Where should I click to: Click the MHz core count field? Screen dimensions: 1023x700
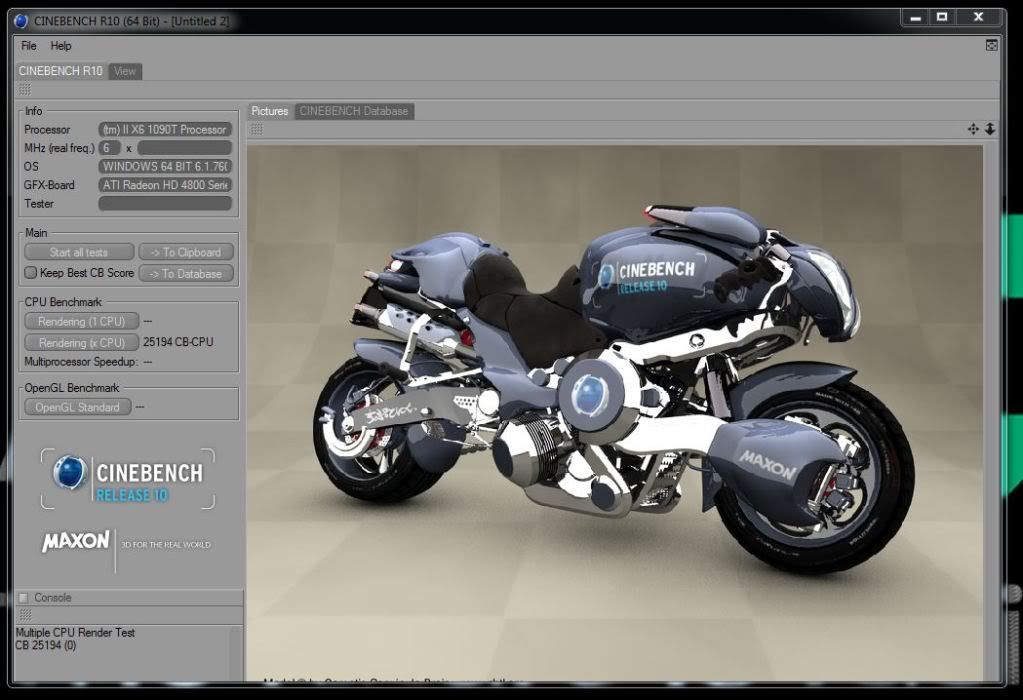pyautogui.click(x=109, y=148)
